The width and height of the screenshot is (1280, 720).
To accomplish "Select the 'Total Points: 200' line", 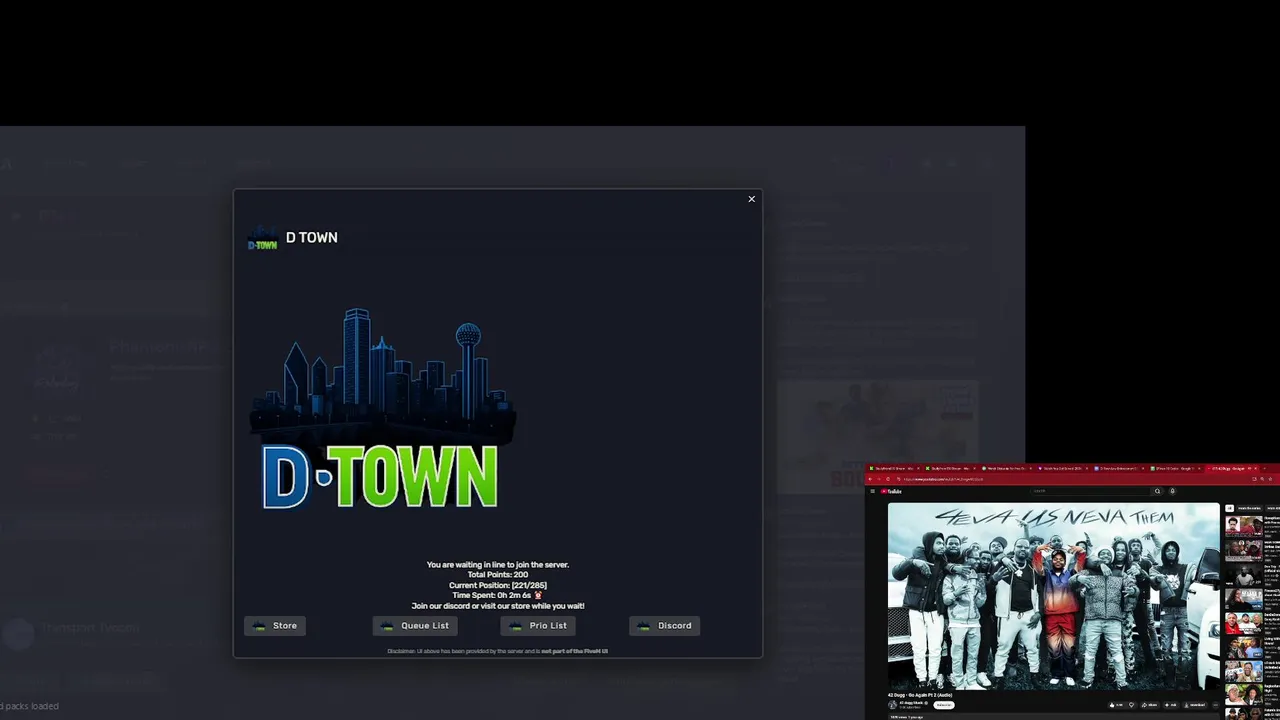I will 498,575.
